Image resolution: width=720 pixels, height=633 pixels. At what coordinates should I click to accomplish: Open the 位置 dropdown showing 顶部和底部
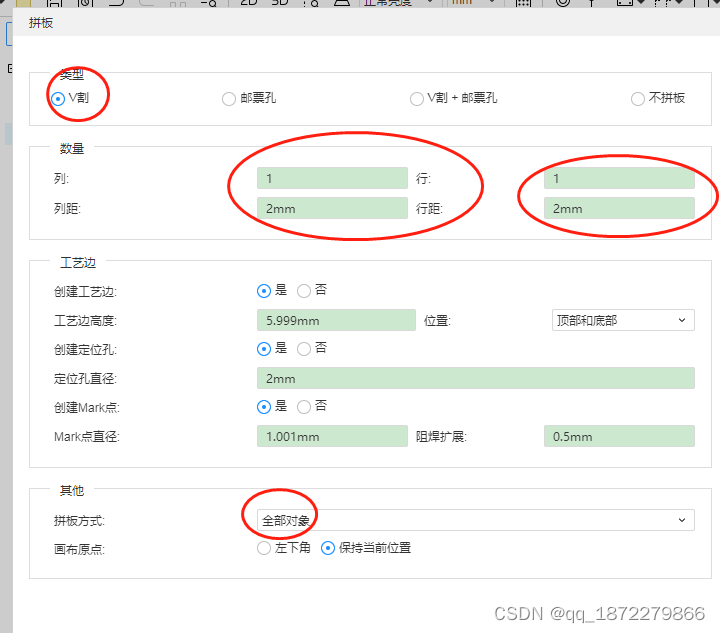pos(623,320)
